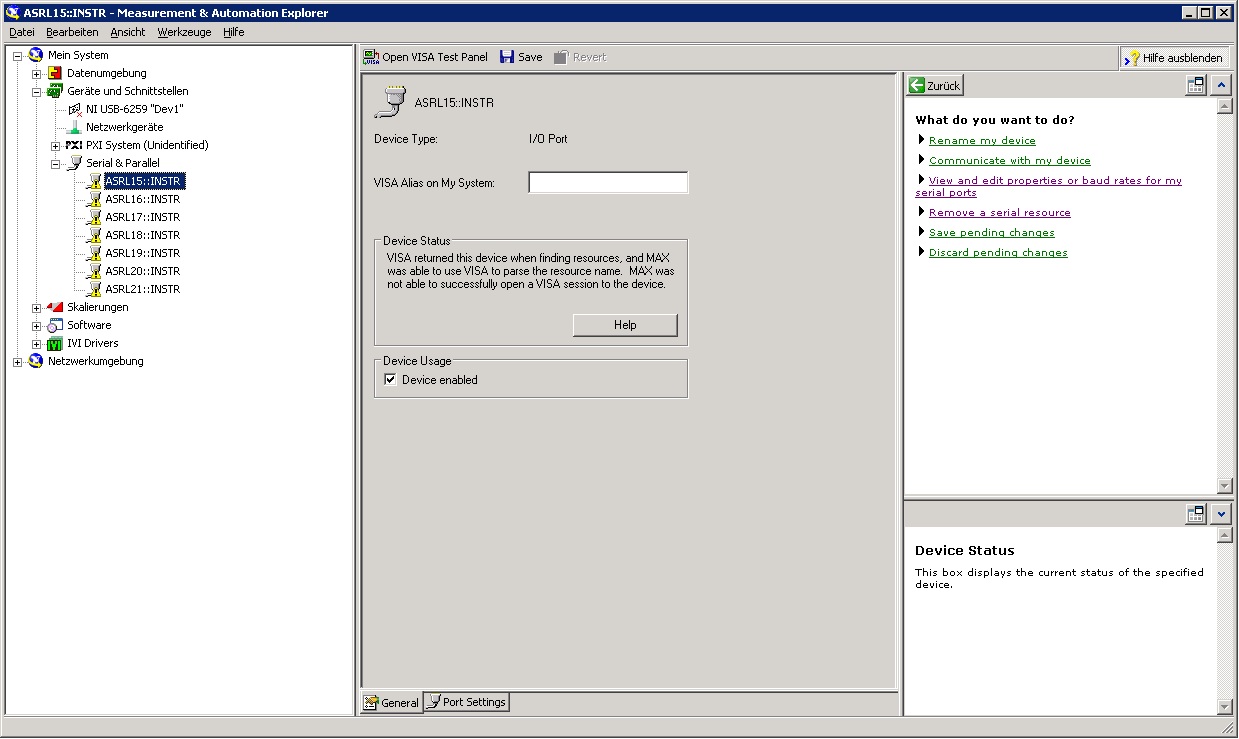The height and width of the screenshot is (739, 1239).
Task: Open the Rename my device link
Action: point(982,141)
